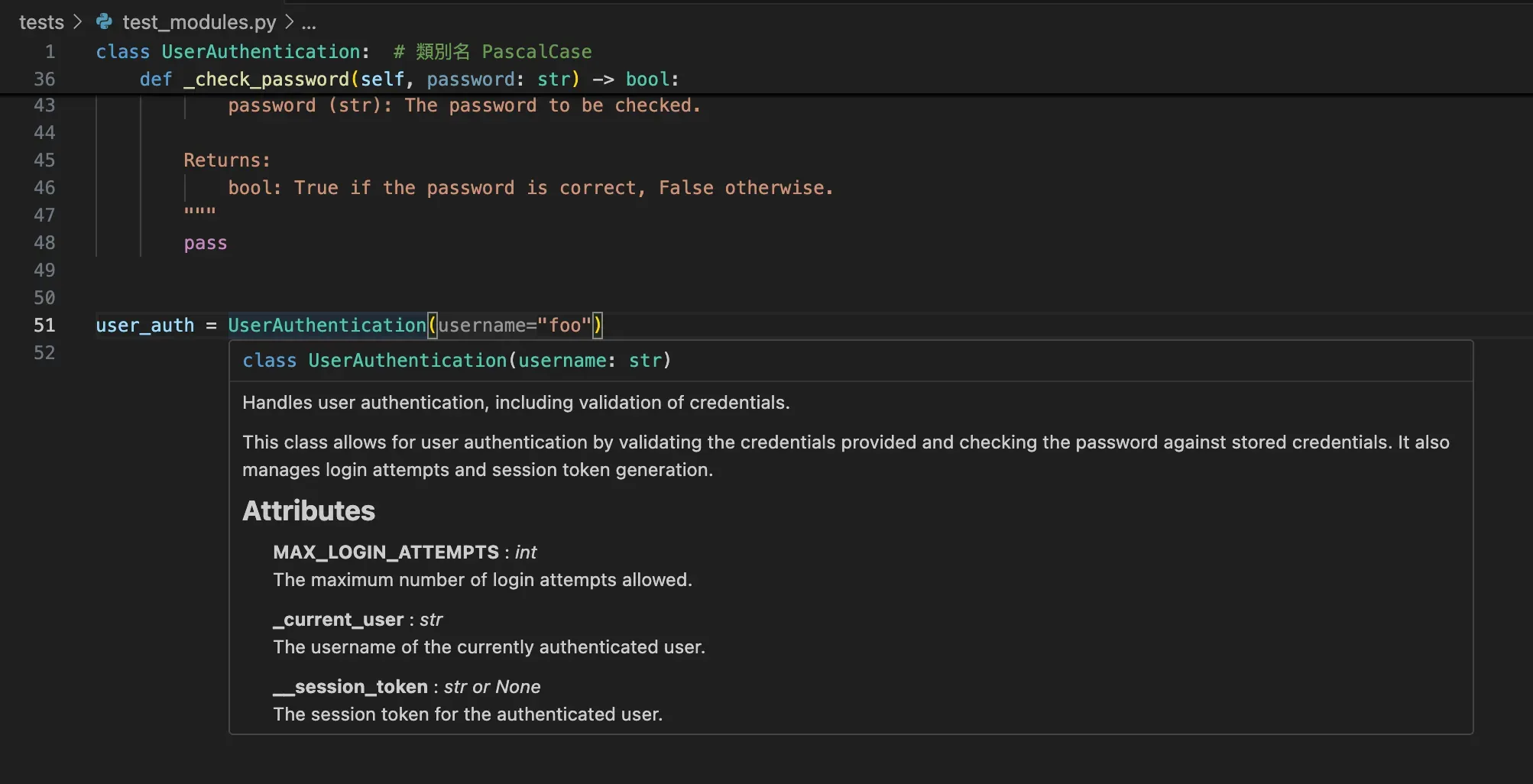Click the closing triple-quote on line 47
Screen dimensions: 1533x784
click(199, 212)
